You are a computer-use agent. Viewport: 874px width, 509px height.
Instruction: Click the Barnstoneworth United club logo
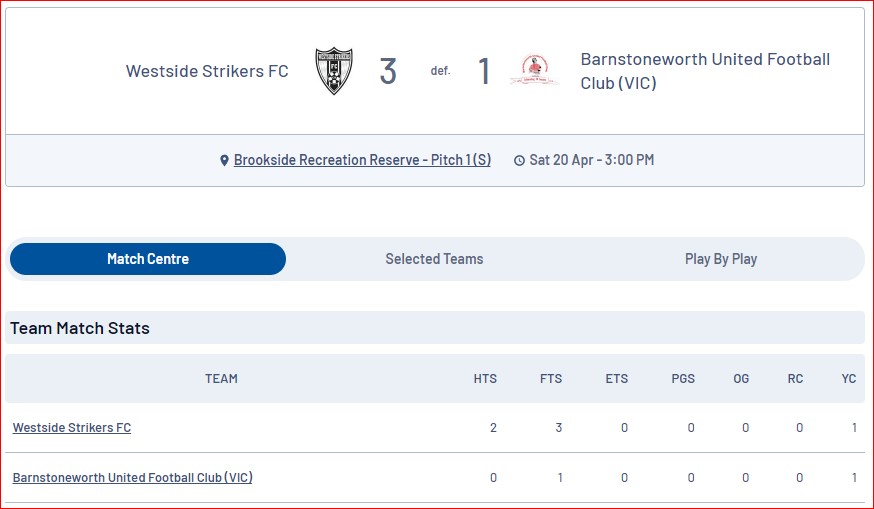click(535, 70)
